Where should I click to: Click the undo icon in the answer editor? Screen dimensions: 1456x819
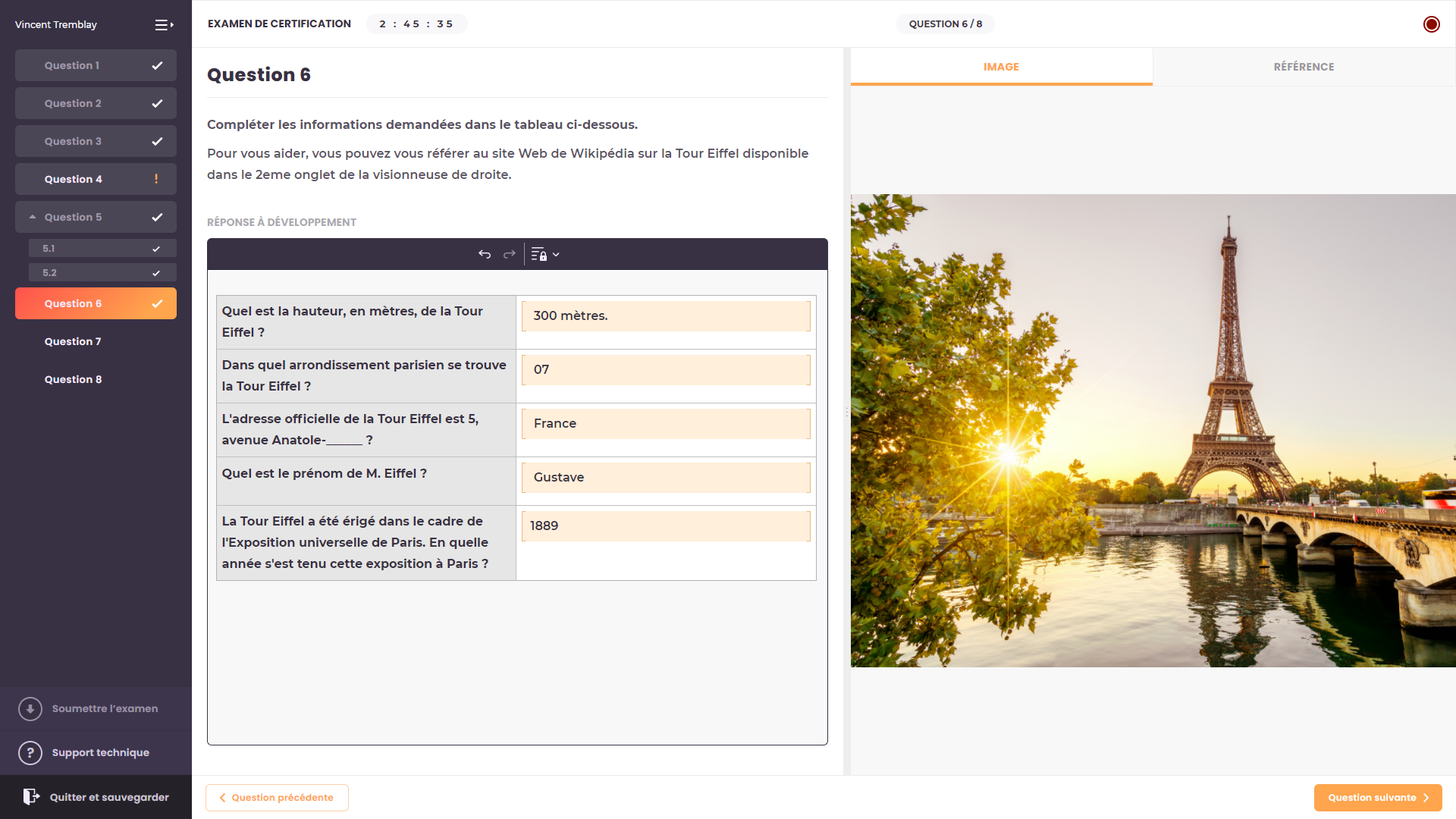(485, 254)
